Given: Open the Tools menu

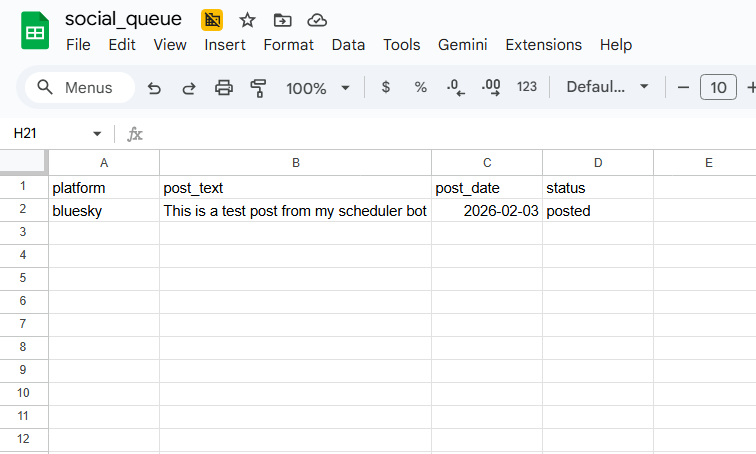Looking at the screenshot, I should click(x=402, y=45).
